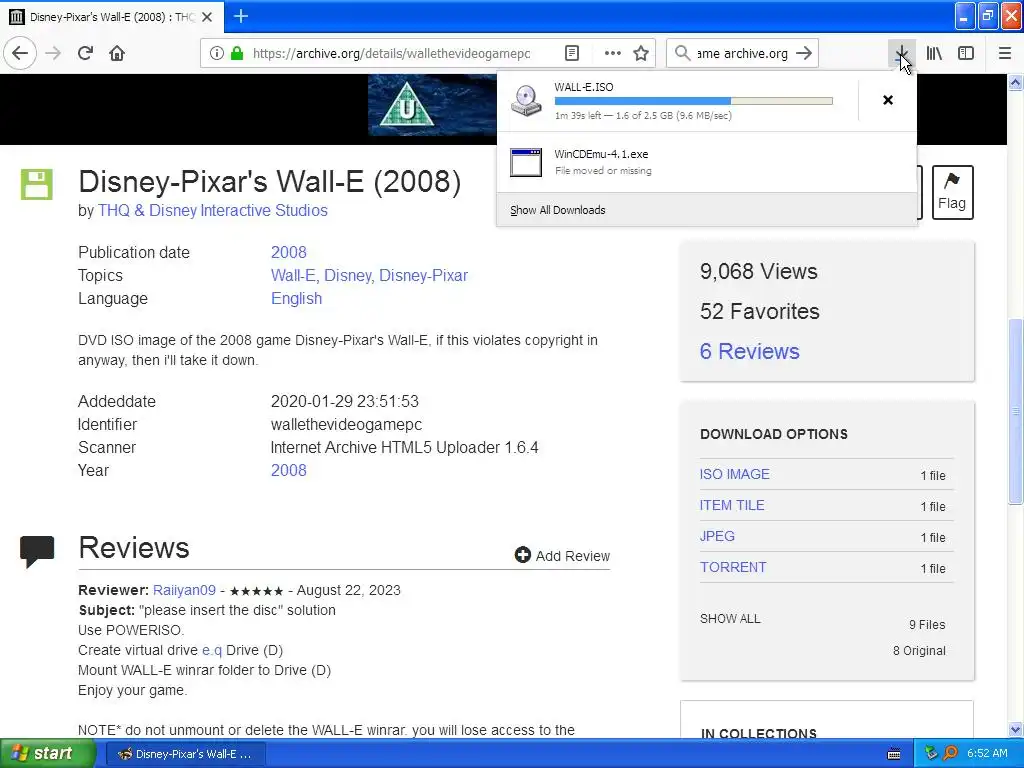Click the e.q link in the review
Screen dimensions: 1024x768
212,650
